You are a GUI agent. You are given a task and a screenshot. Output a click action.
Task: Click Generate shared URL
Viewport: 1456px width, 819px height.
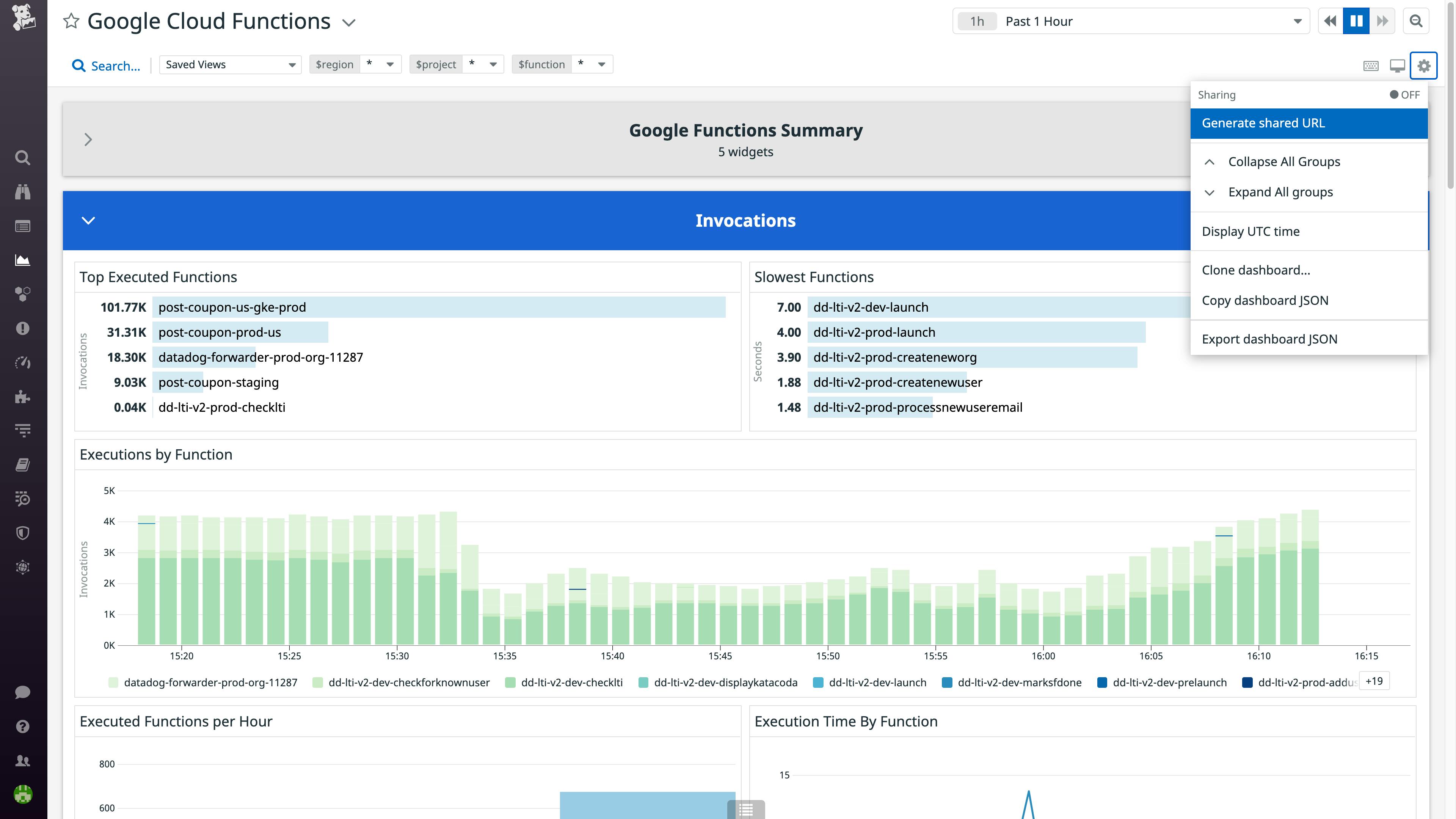[x=1264, y=122]
